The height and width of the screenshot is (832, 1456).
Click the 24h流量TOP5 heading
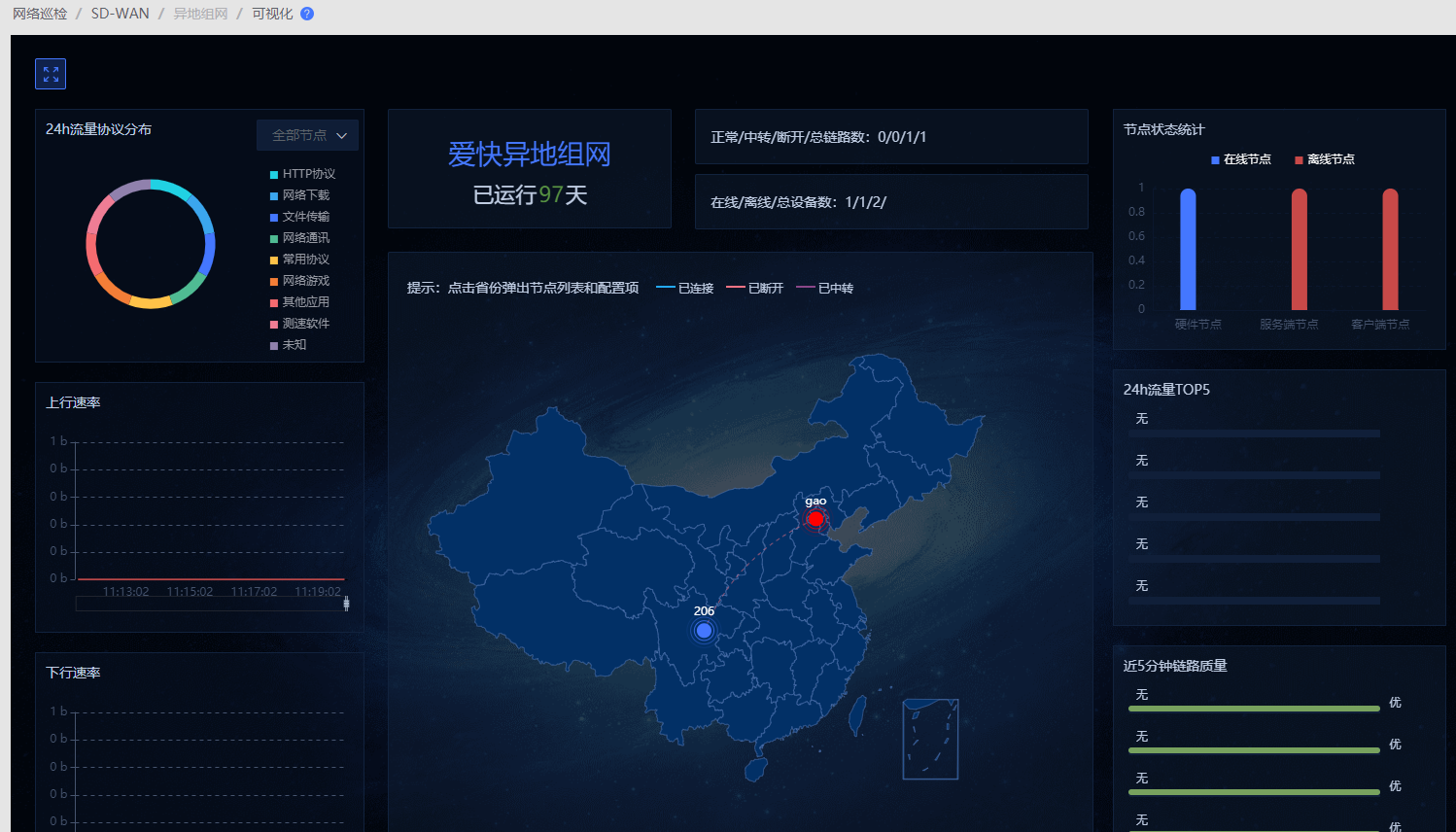tap(1166, 390)
